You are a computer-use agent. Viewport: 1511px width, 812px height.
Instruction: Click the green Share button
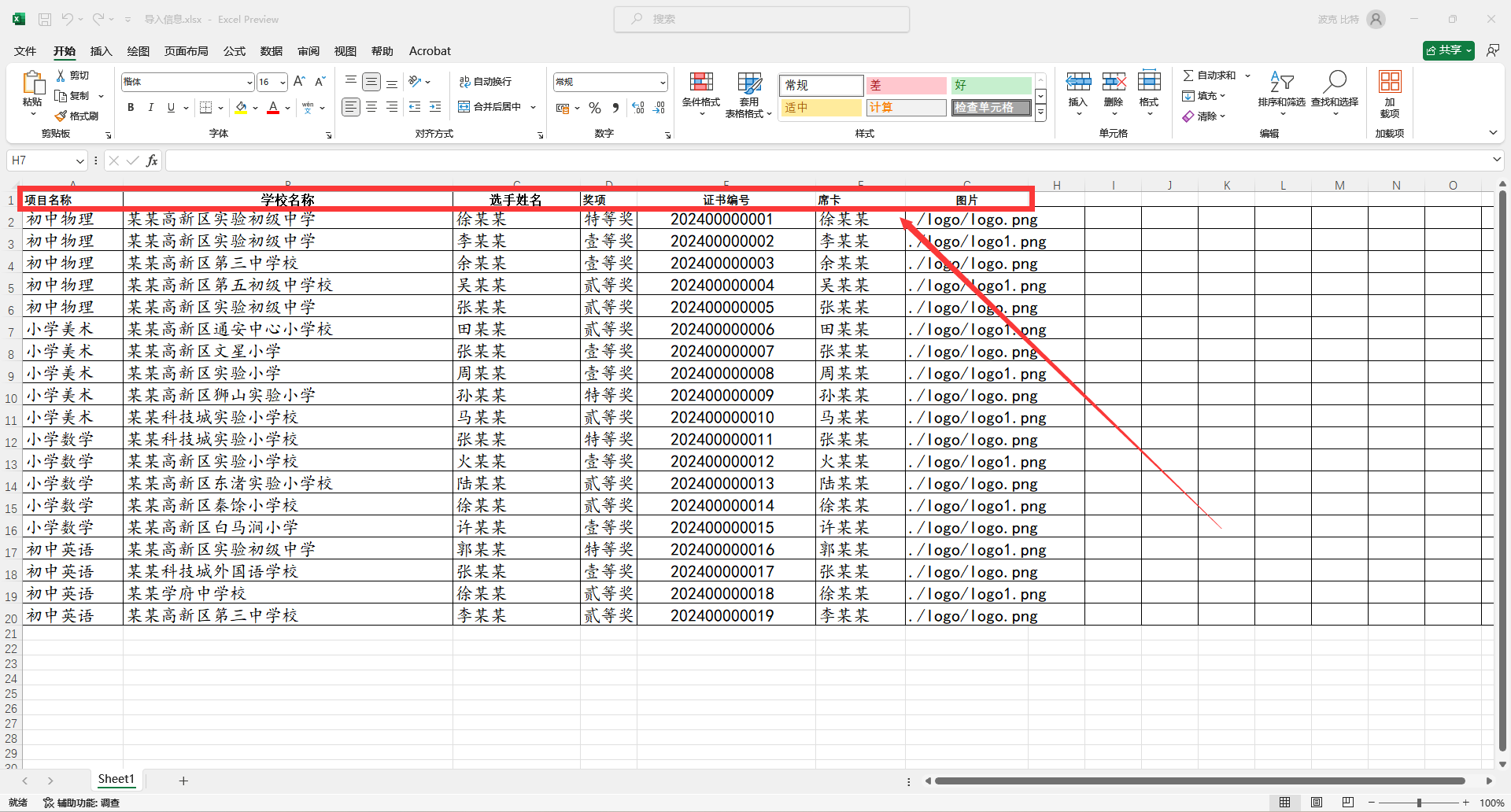pyautogui.click(x=1448, y=50)
